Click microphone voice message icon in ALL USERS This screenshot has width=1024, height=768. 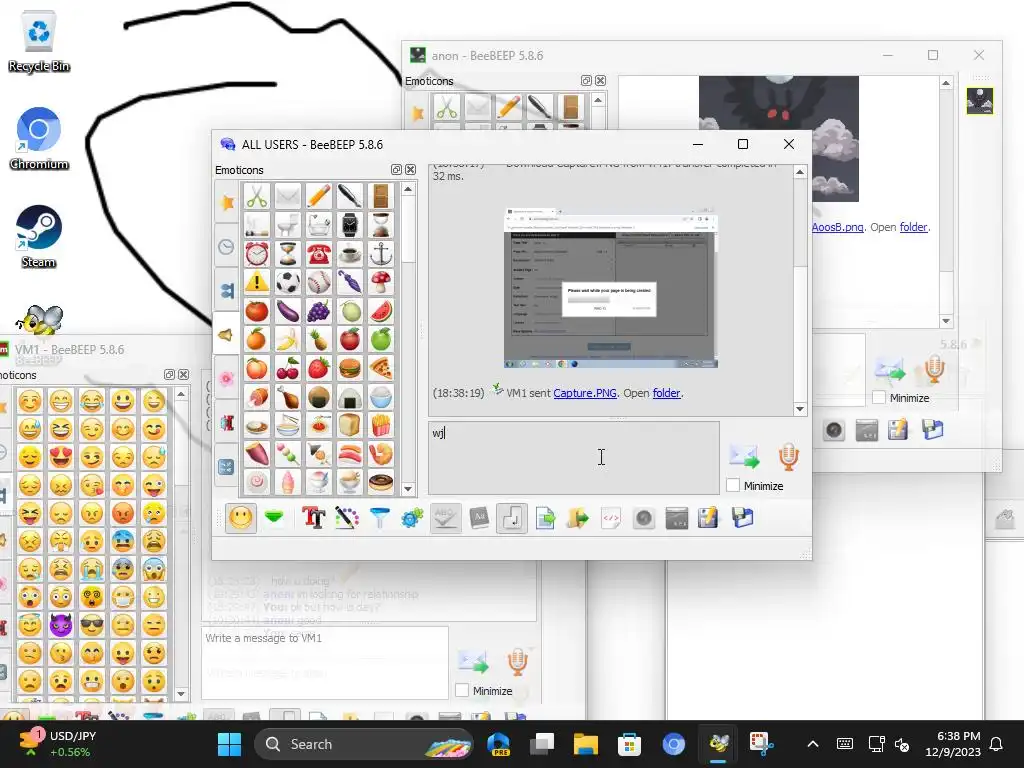[x=788, y=456]
